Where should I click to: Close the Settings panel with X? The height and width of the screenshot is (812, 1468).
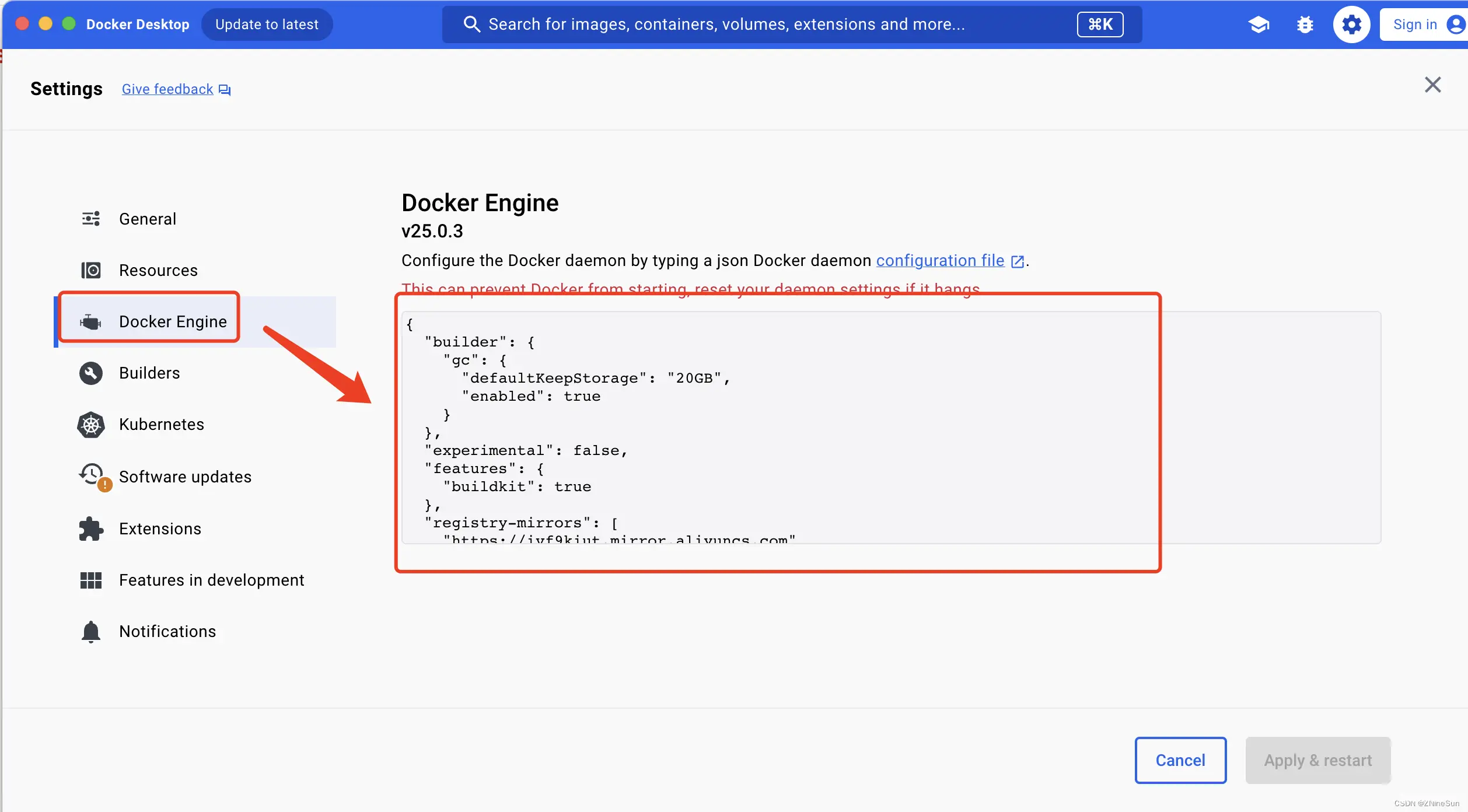1432,85
